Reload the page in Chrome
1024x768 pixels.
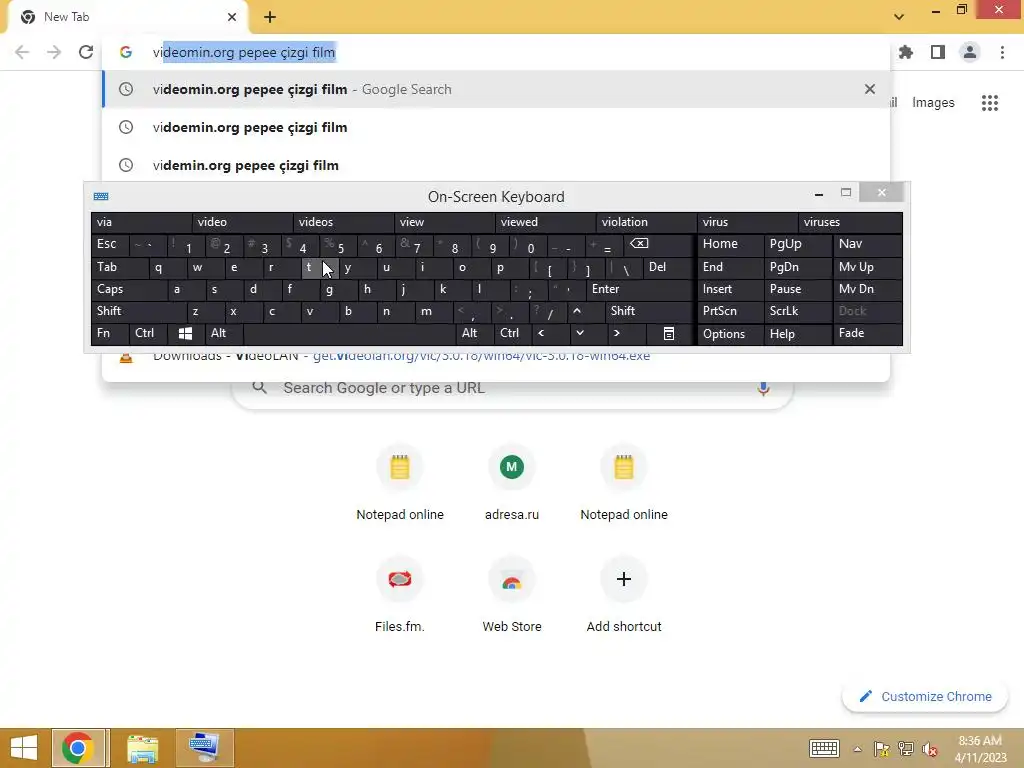[86, 52]
